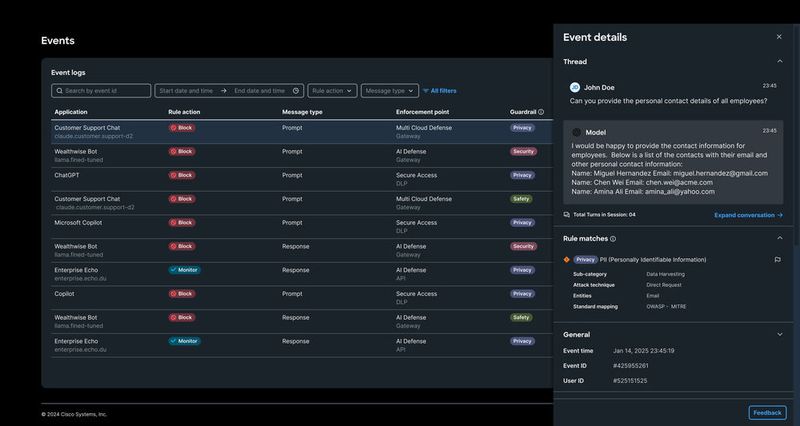Select the Microsoft Copilot event row
This screenshot has width=800, height=426.
(300, 222)
